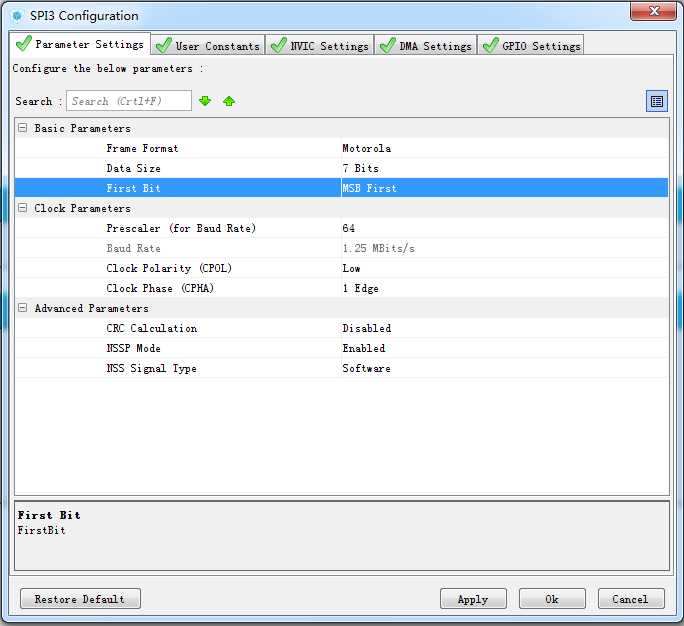Image resolution: width=684 pixels, height=626 pixels.
Task: Open the Clock Polarity Low dropdown
Action: tap(504, 268)
